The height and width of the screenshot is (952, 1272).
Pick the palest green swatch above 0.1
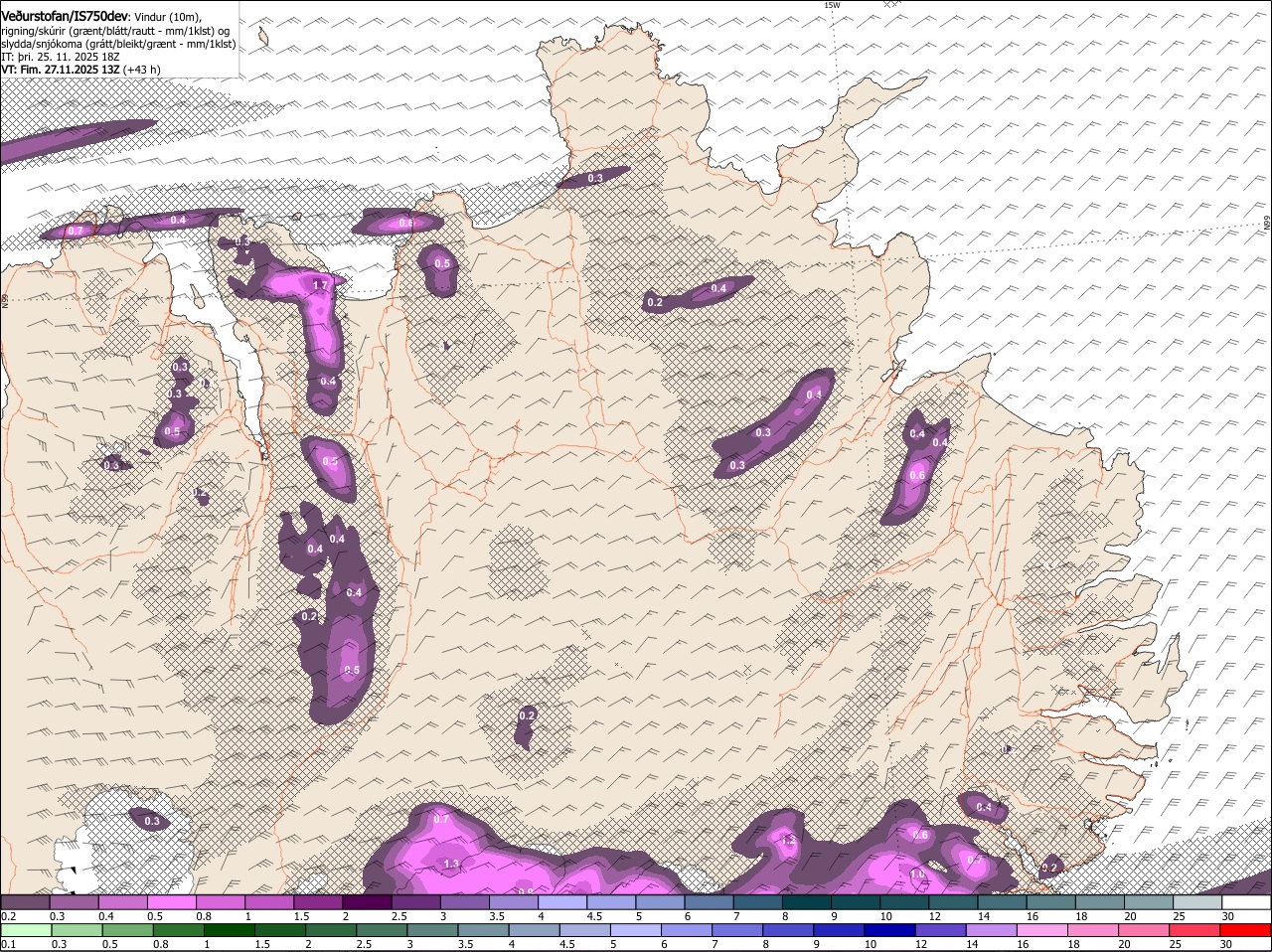click(26, 931)
